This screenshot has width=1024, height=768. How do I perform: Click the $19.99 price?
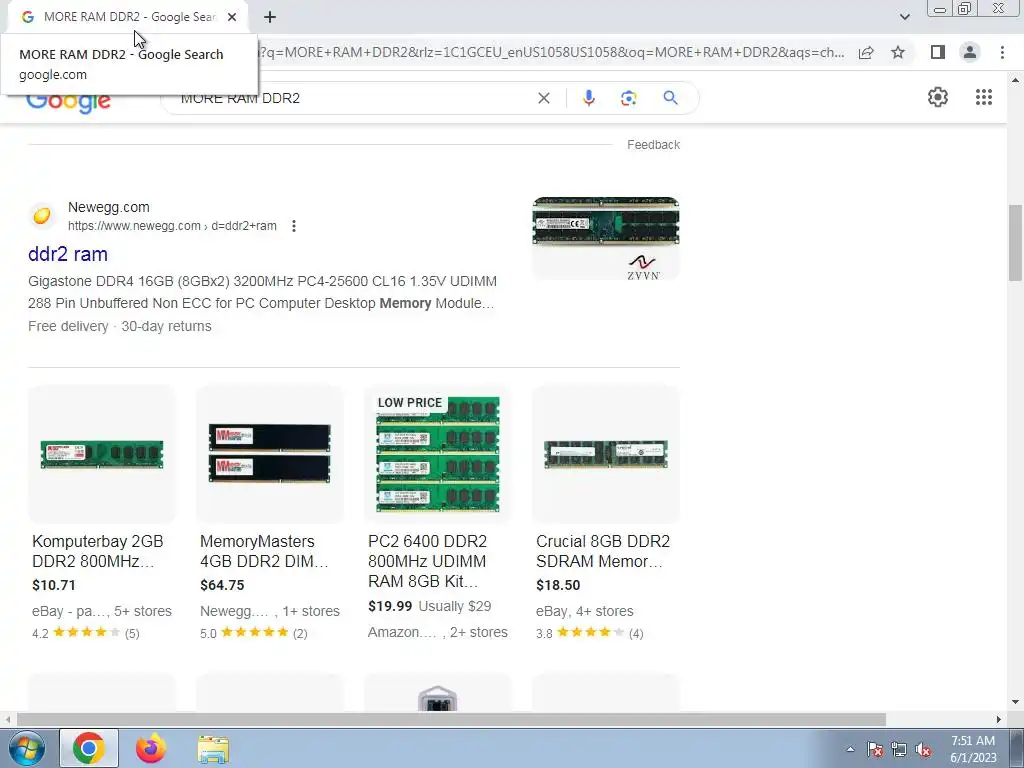[390, 606]
